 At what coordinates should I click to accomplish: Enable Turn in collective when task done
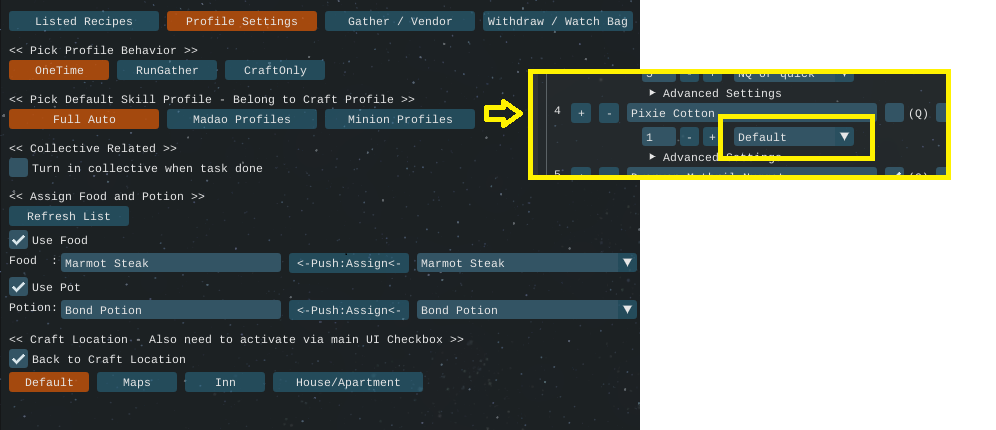point(18,168)
